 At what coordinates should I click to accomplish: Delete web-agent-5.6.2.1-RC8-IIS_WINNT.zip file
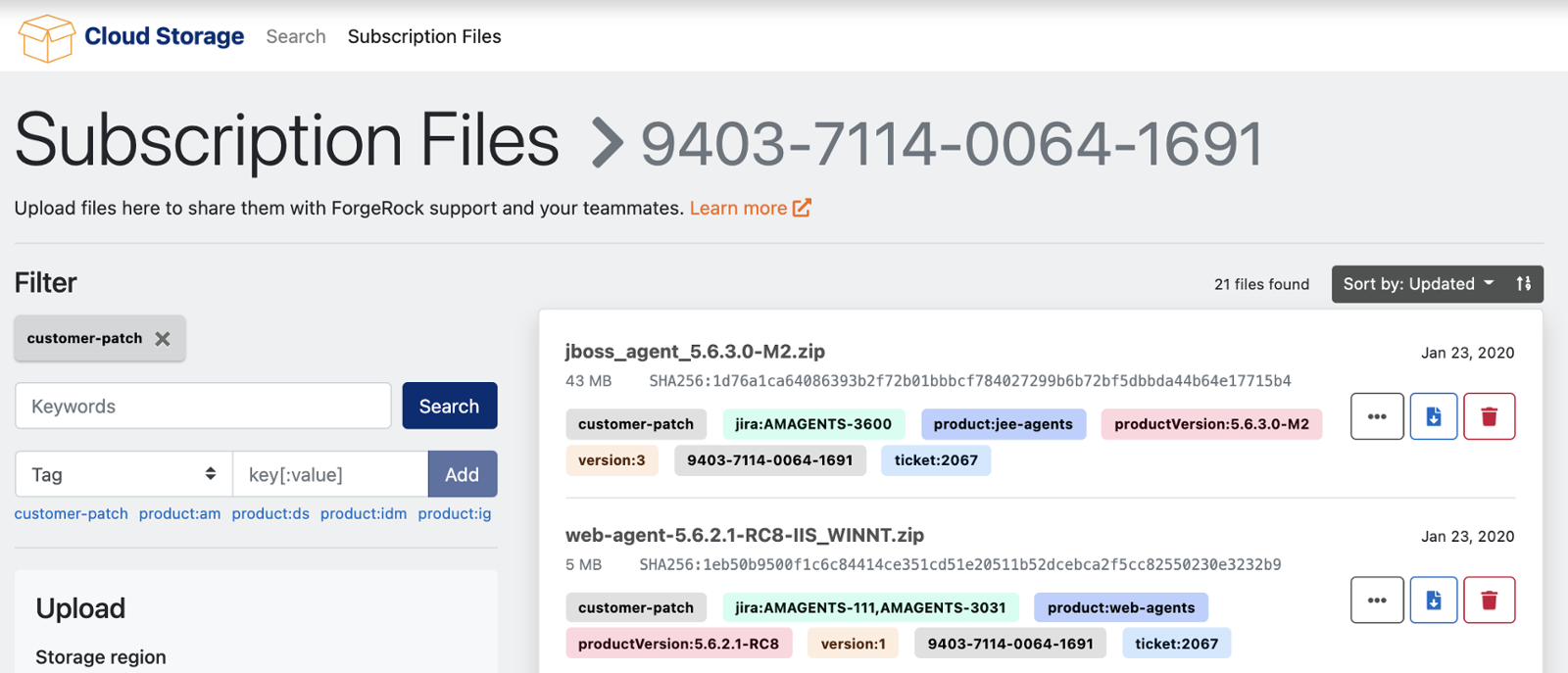click(x=1489, y=600)
